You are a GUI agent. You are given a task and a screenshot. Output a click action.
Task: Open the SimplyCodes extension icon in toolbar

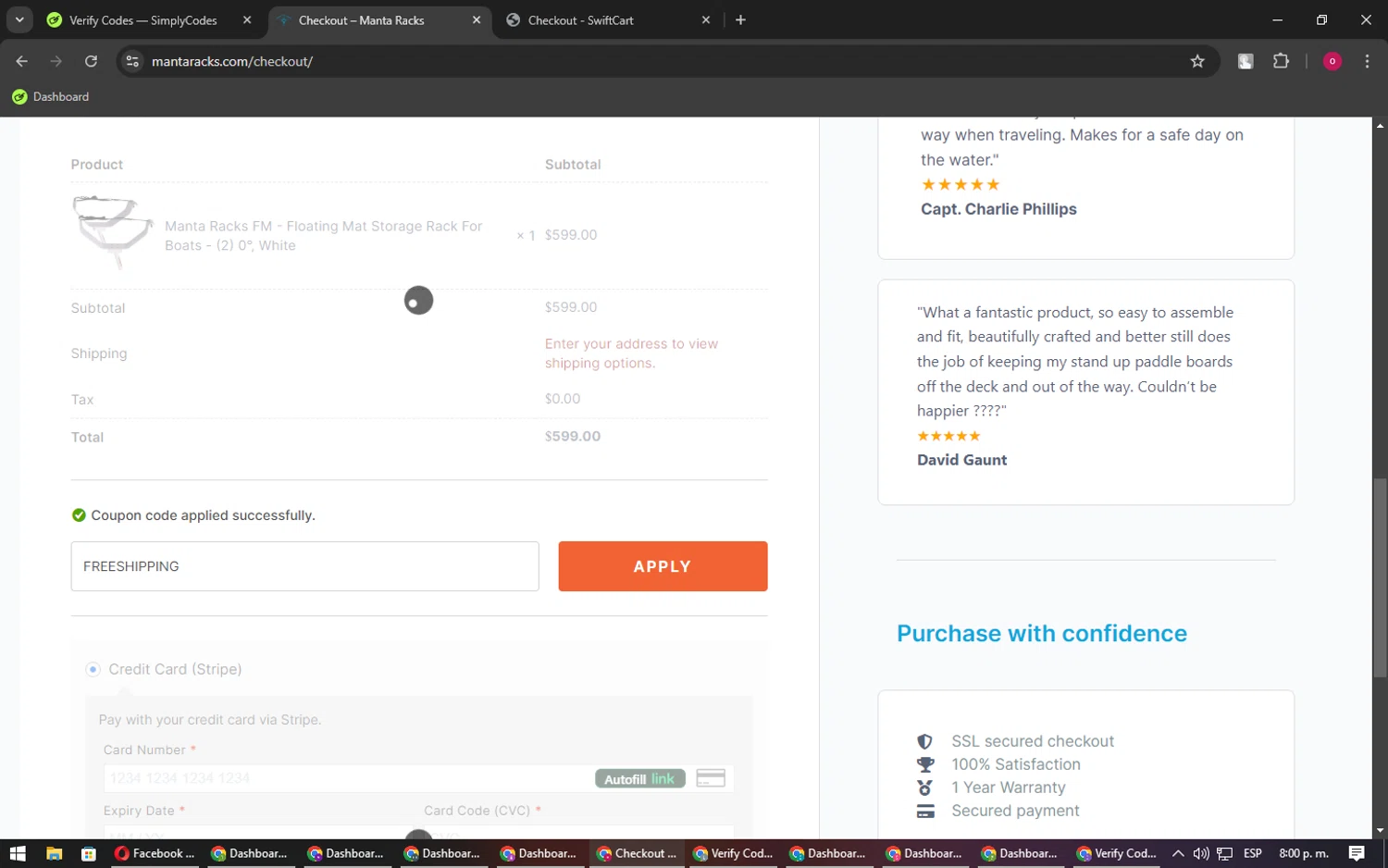[x=1245, y=61]
